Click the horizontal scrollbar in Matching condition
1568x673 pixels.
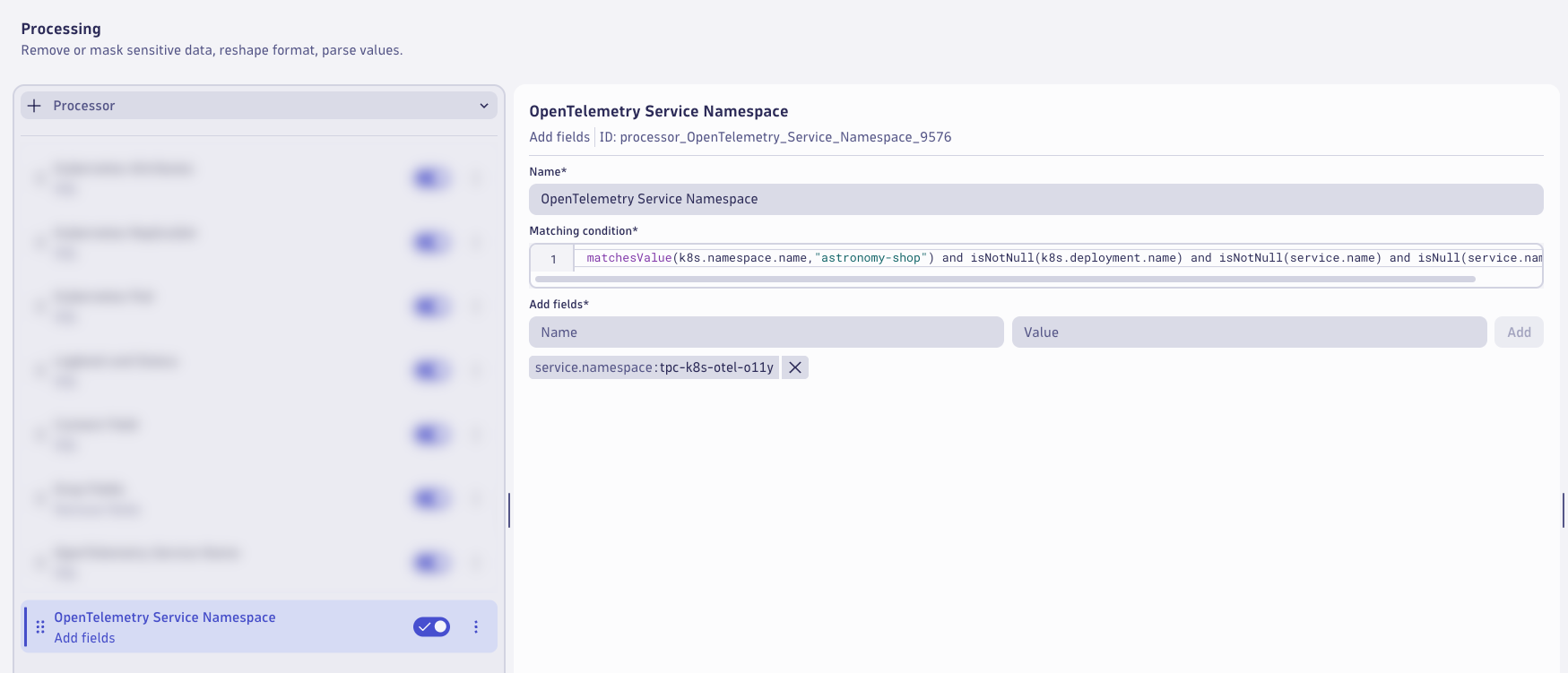(1005, 280)
